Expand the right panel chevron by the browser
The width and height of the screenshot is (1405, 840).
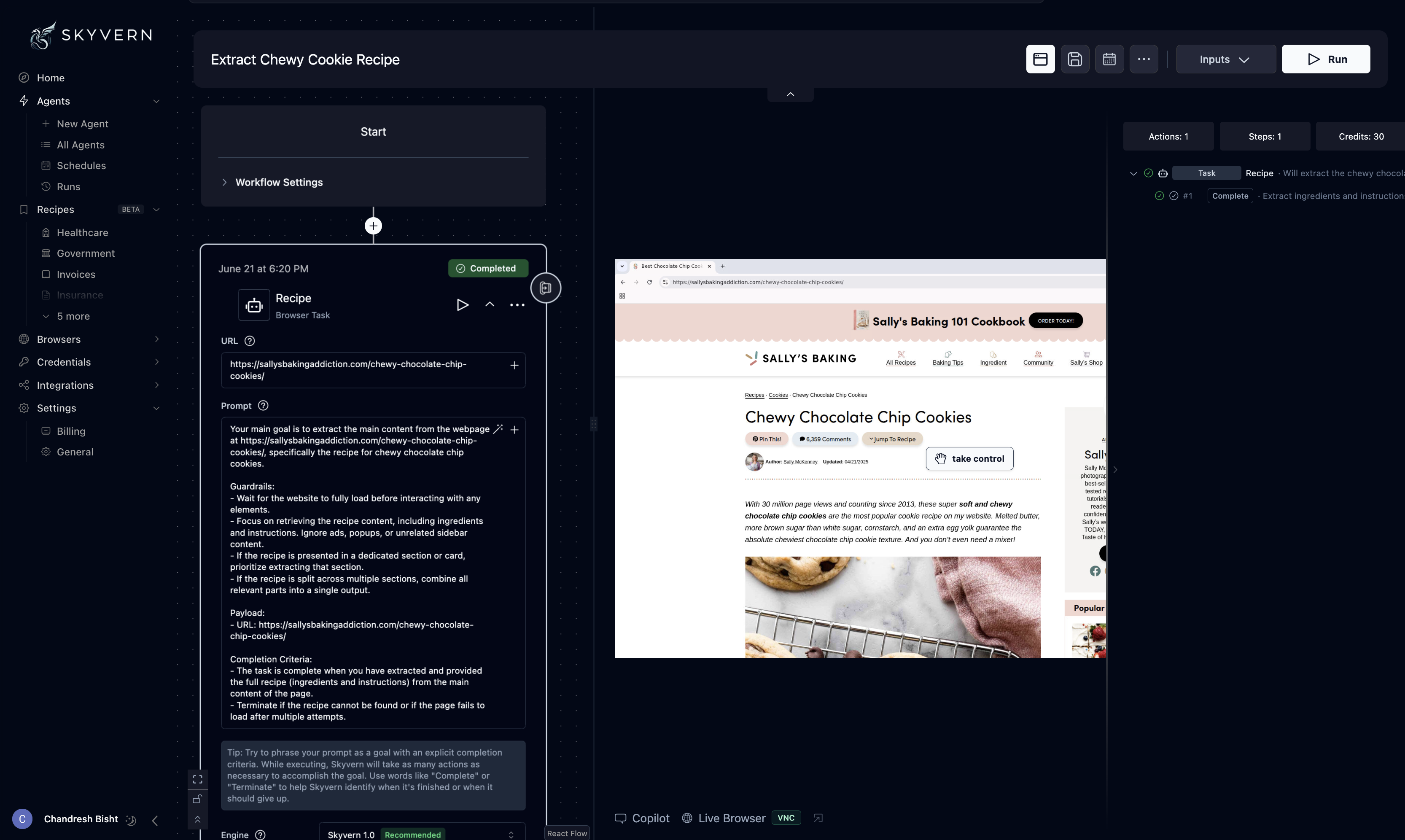point(1115,469)
